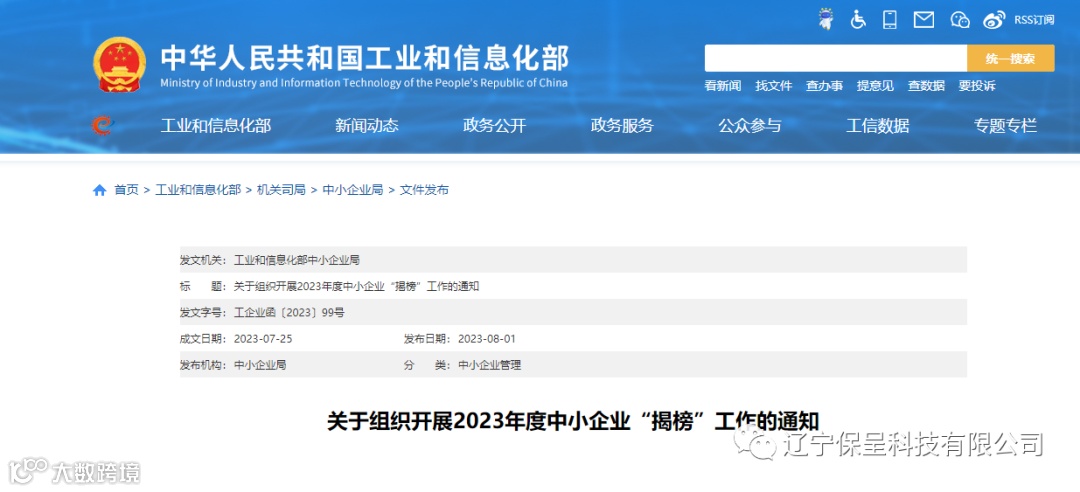The width and height of the screenshot is (1080, 492).
Task: Click 工业和信息化部 in the breadcrumb
Action: pyautogui.click(x=198, y=190)
